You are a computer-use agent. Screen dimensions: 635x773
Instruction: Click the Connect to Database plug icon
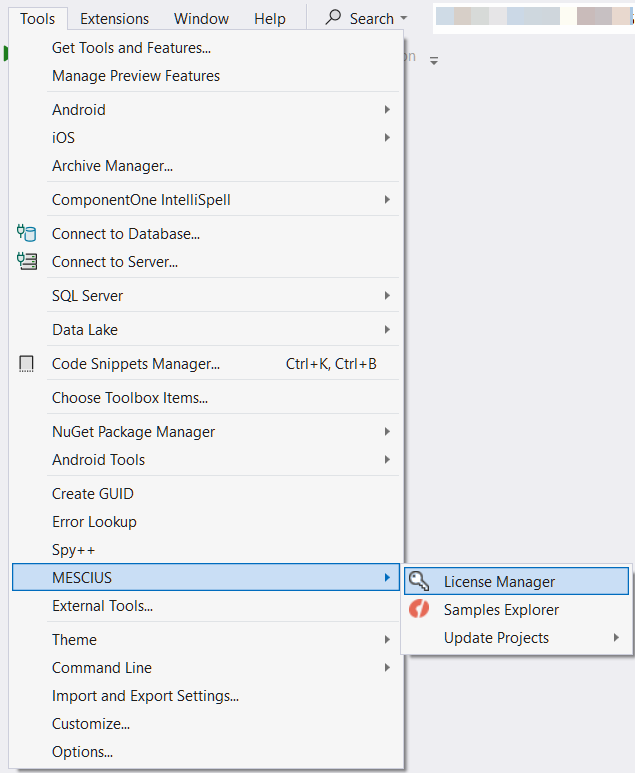pyautogui.click(x=27, y=234)
